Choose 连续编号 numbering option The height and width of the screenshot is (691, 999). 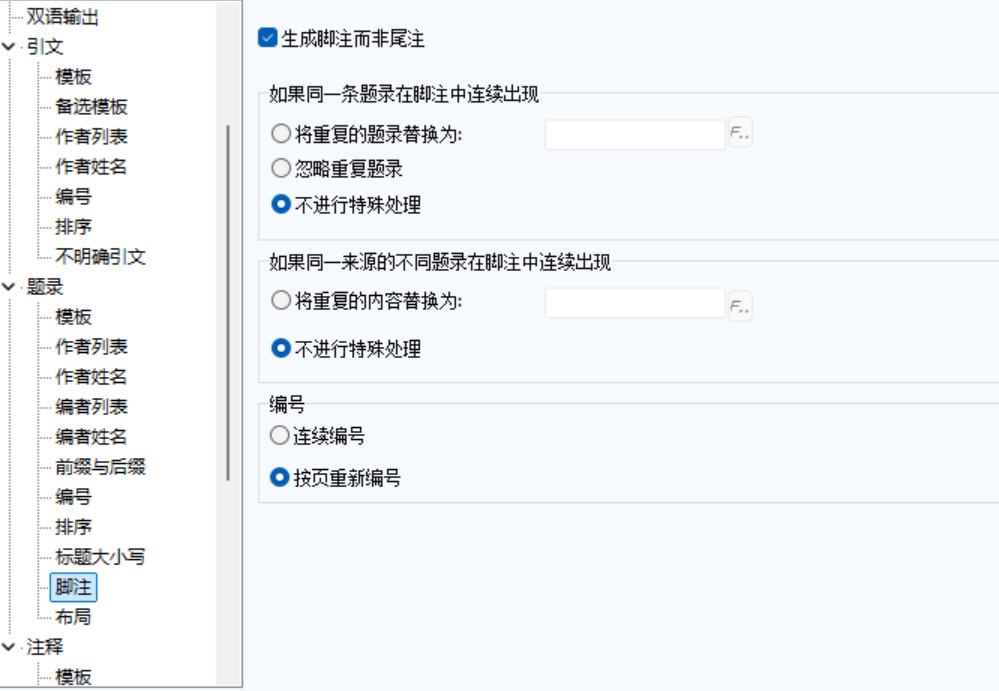281,436
